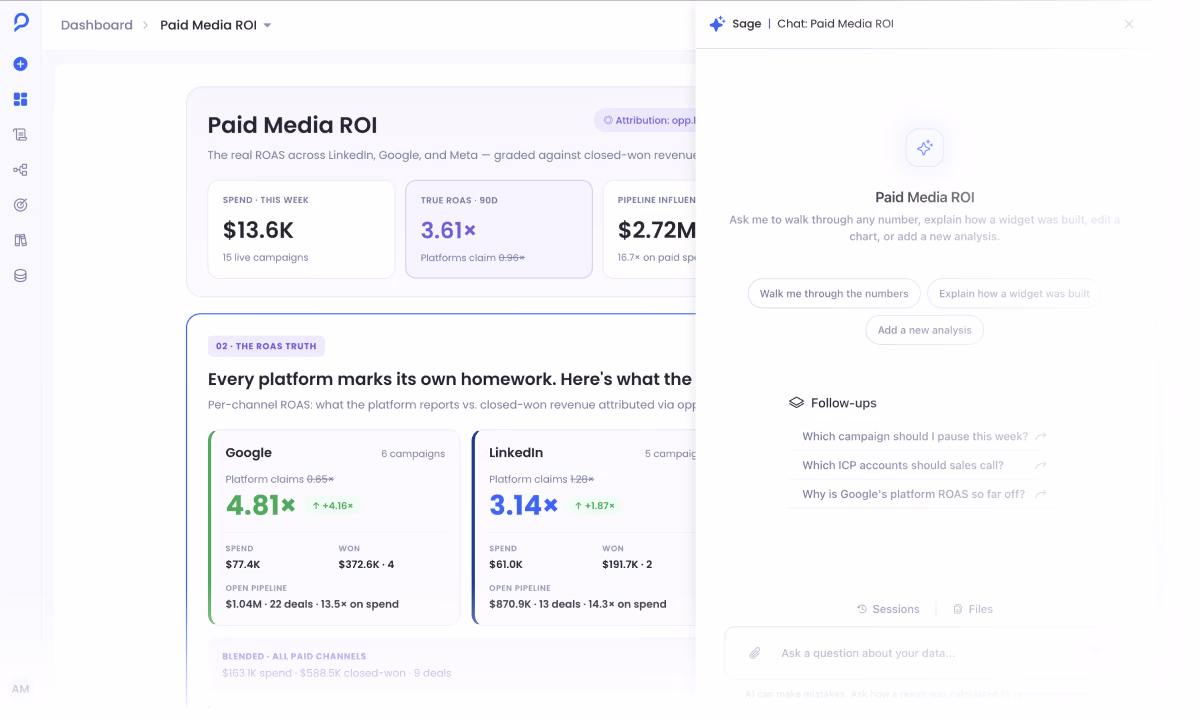
Task: Close the Sage chat panel
Action: click(1129, 24)
